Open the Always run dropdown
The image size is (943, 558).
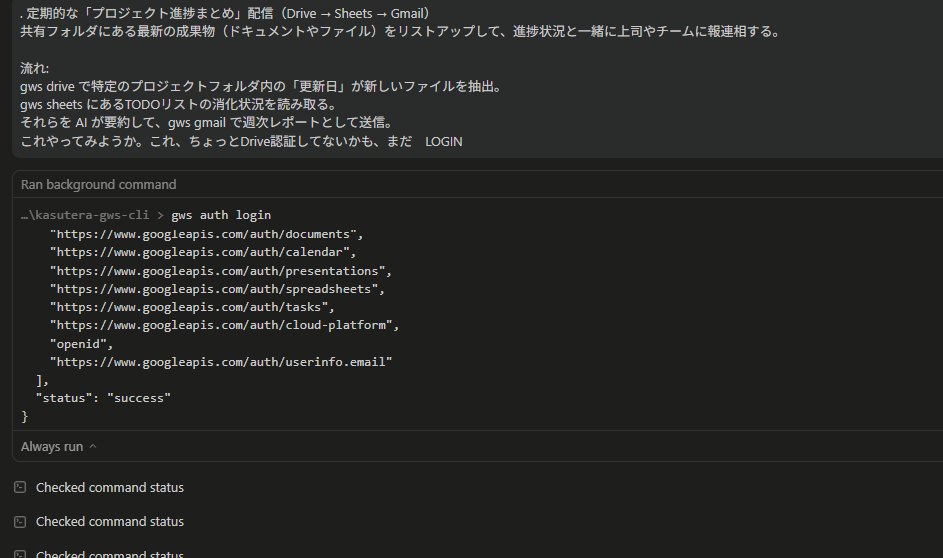click(x=59, y=447)
